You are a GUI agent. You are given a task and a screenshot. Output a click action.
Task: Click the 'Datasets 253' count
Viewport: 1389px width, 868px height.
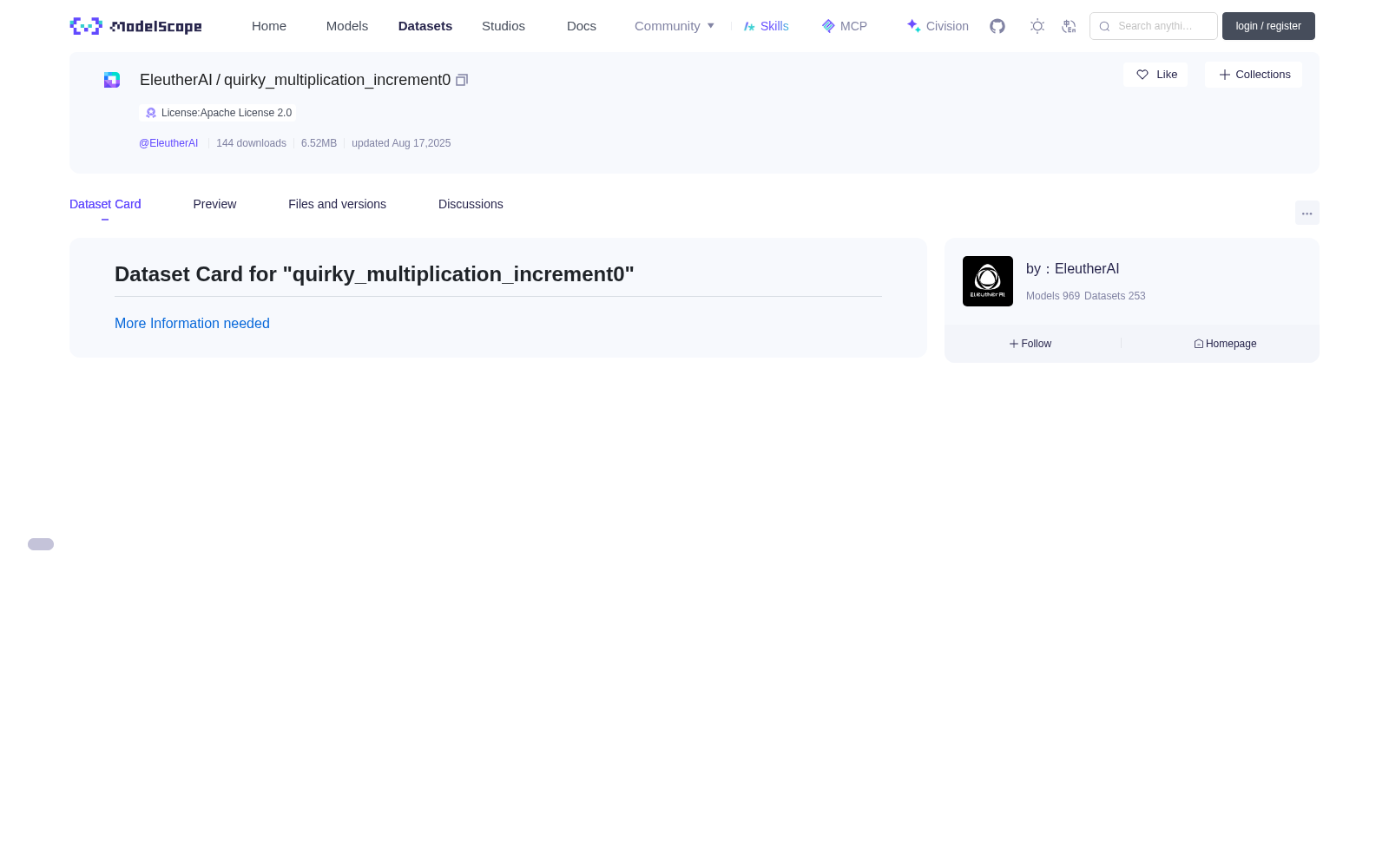[x=1115, y=296]
